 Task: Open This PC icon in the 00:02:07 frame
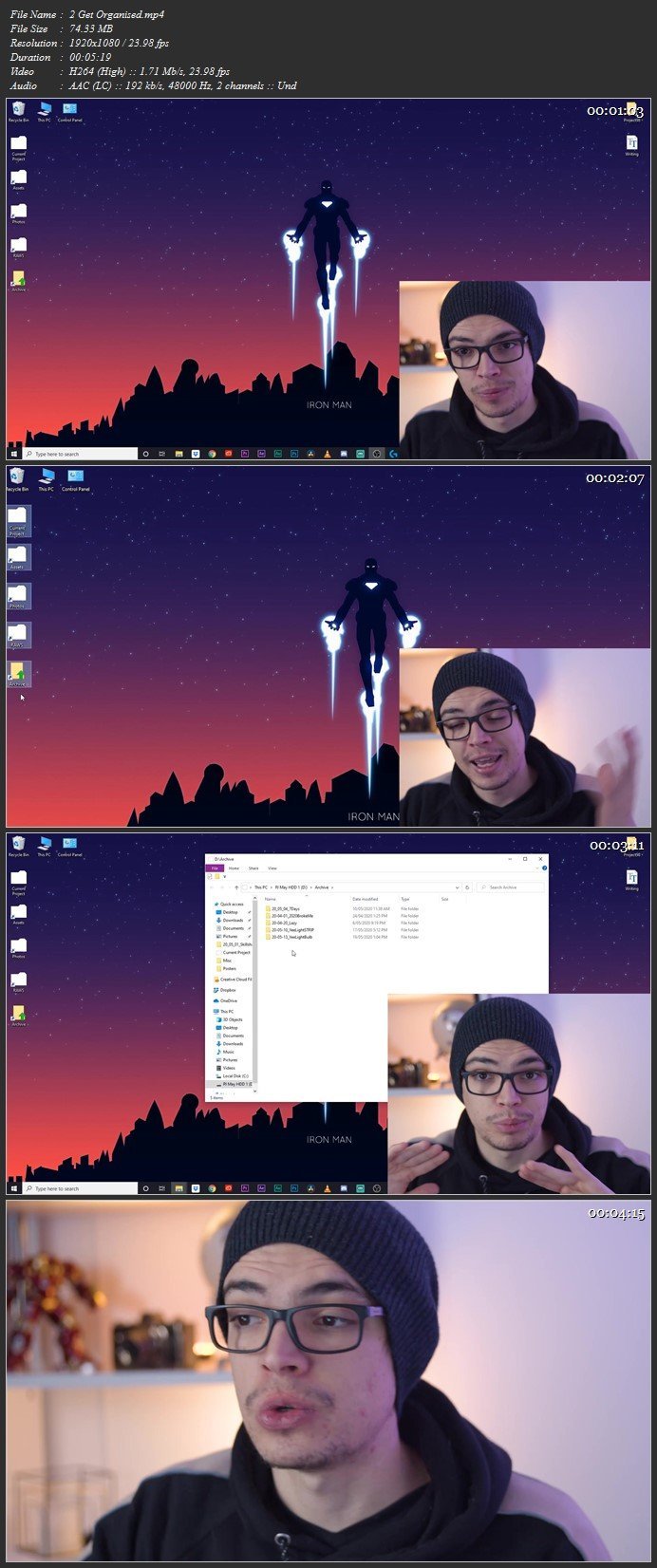coord(46,479)
